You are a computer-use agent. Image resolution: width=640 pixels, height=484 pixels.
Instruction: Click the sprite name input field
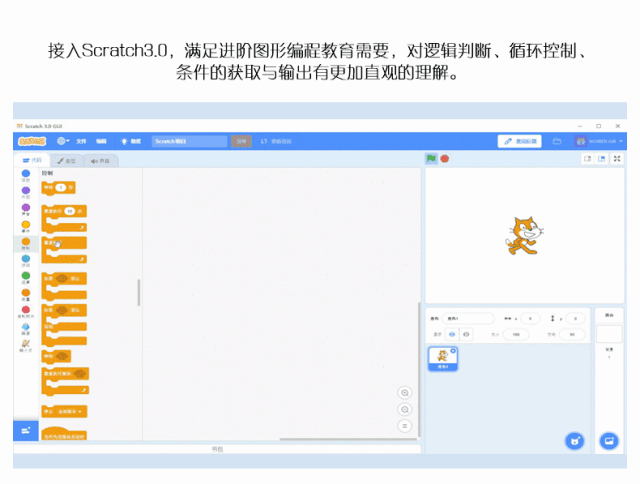(x=468, y=318)
